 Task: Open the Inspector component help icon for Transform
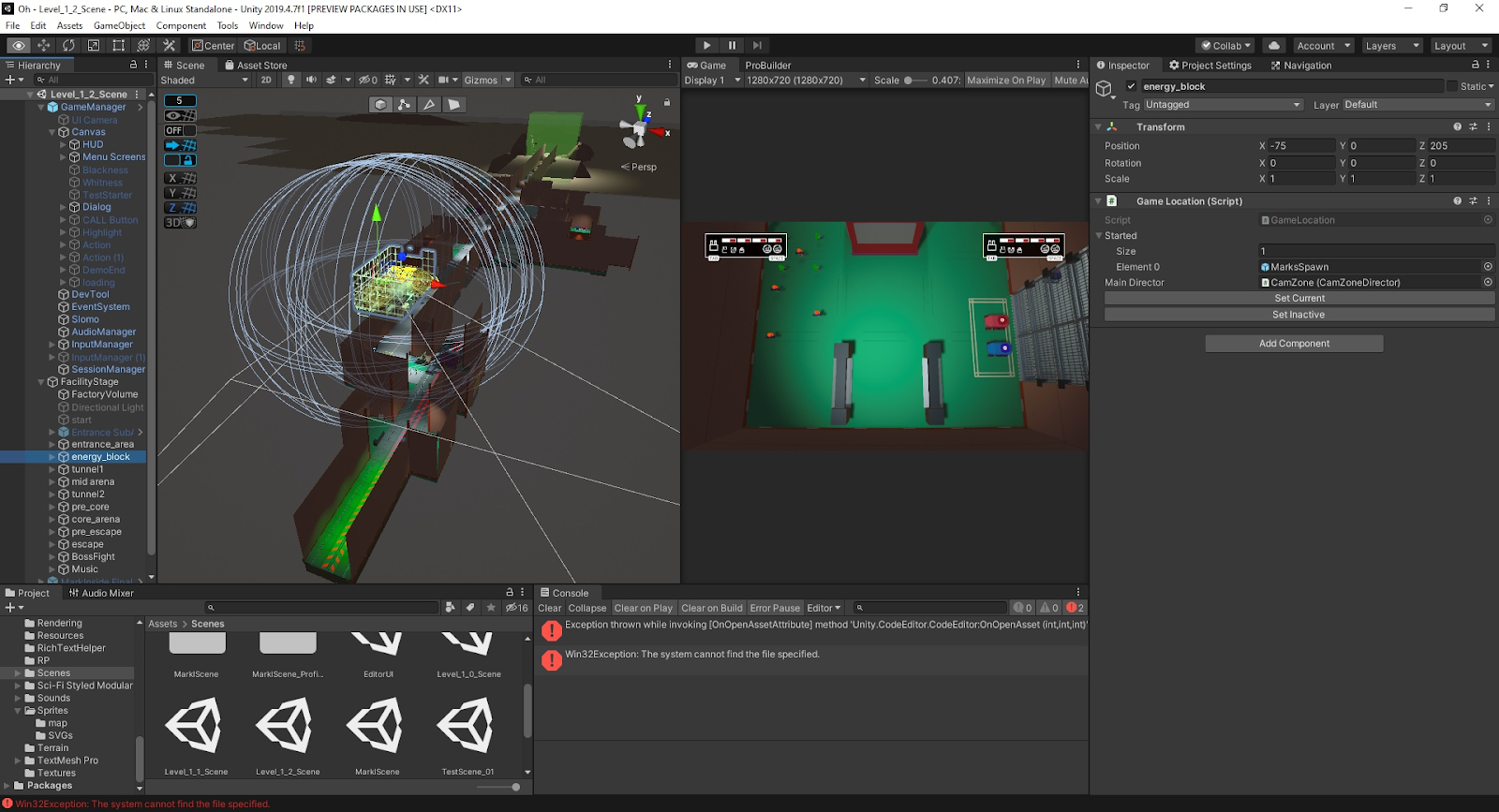[1457, 126]
